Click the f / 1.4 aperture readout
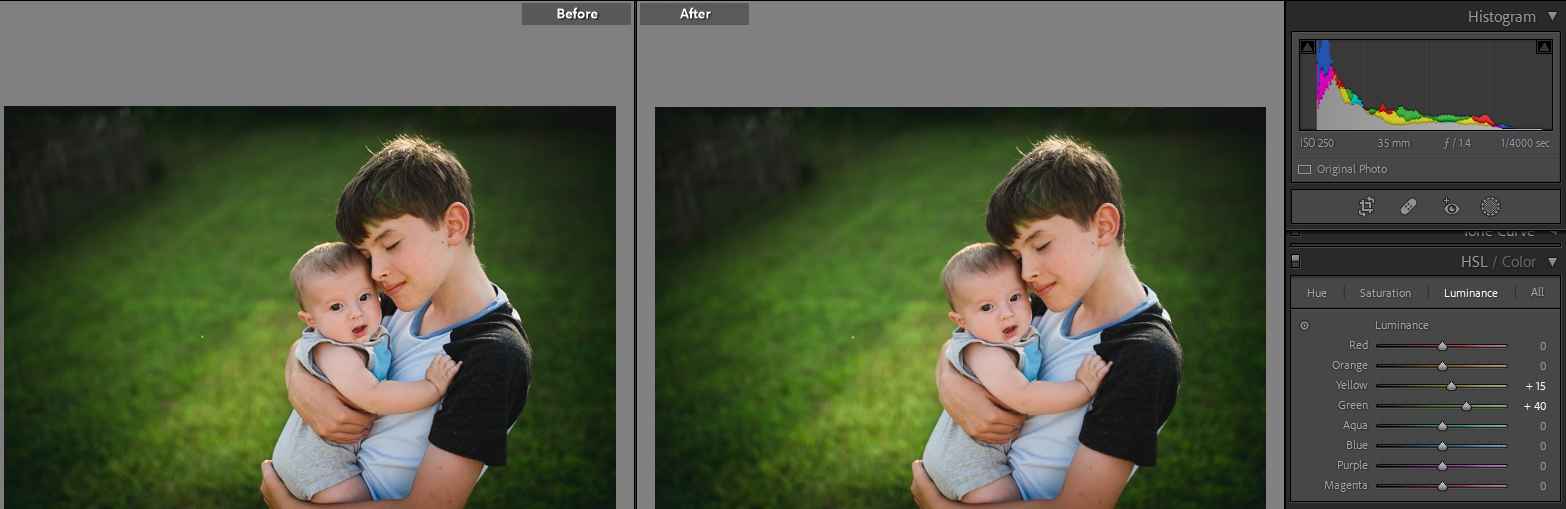Screen dimensions: 1566x509 tap(1457, 144)
